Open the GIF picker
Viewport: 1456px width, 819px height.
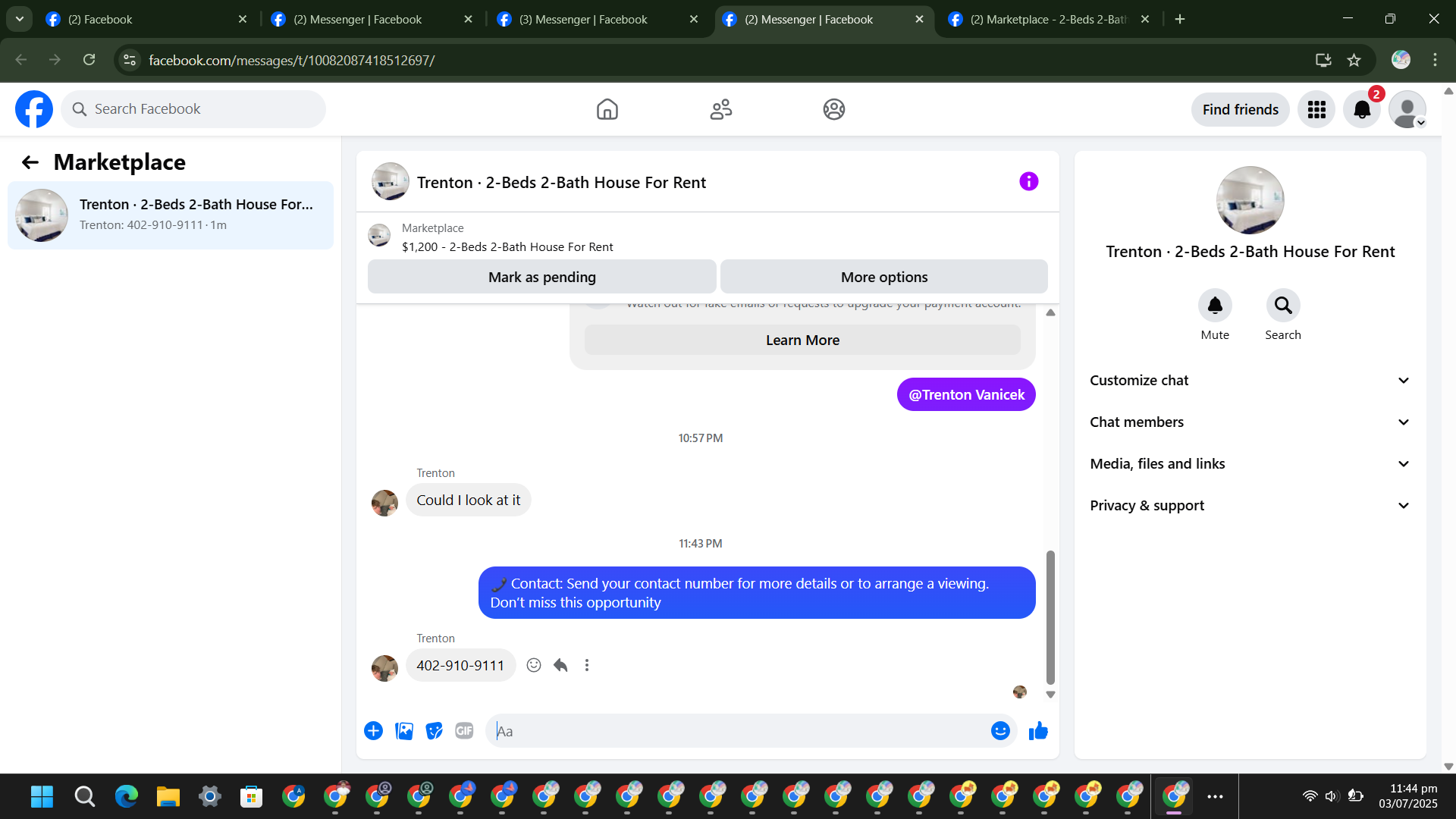[464, 731]
